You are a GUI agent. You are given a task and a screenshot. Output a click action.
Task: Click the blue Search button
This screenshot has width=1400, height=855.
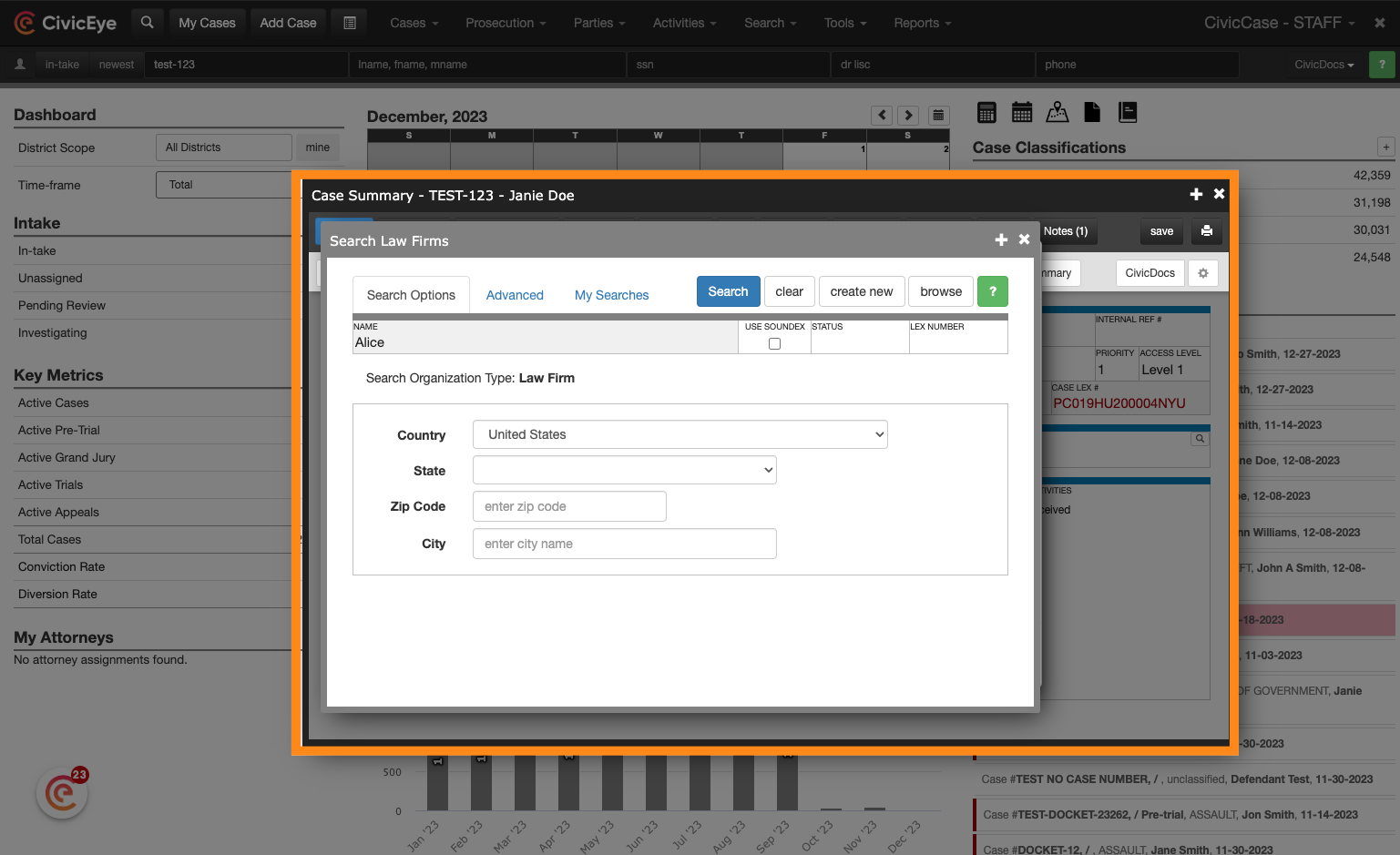pyautogui.click(x=729, y=291)
